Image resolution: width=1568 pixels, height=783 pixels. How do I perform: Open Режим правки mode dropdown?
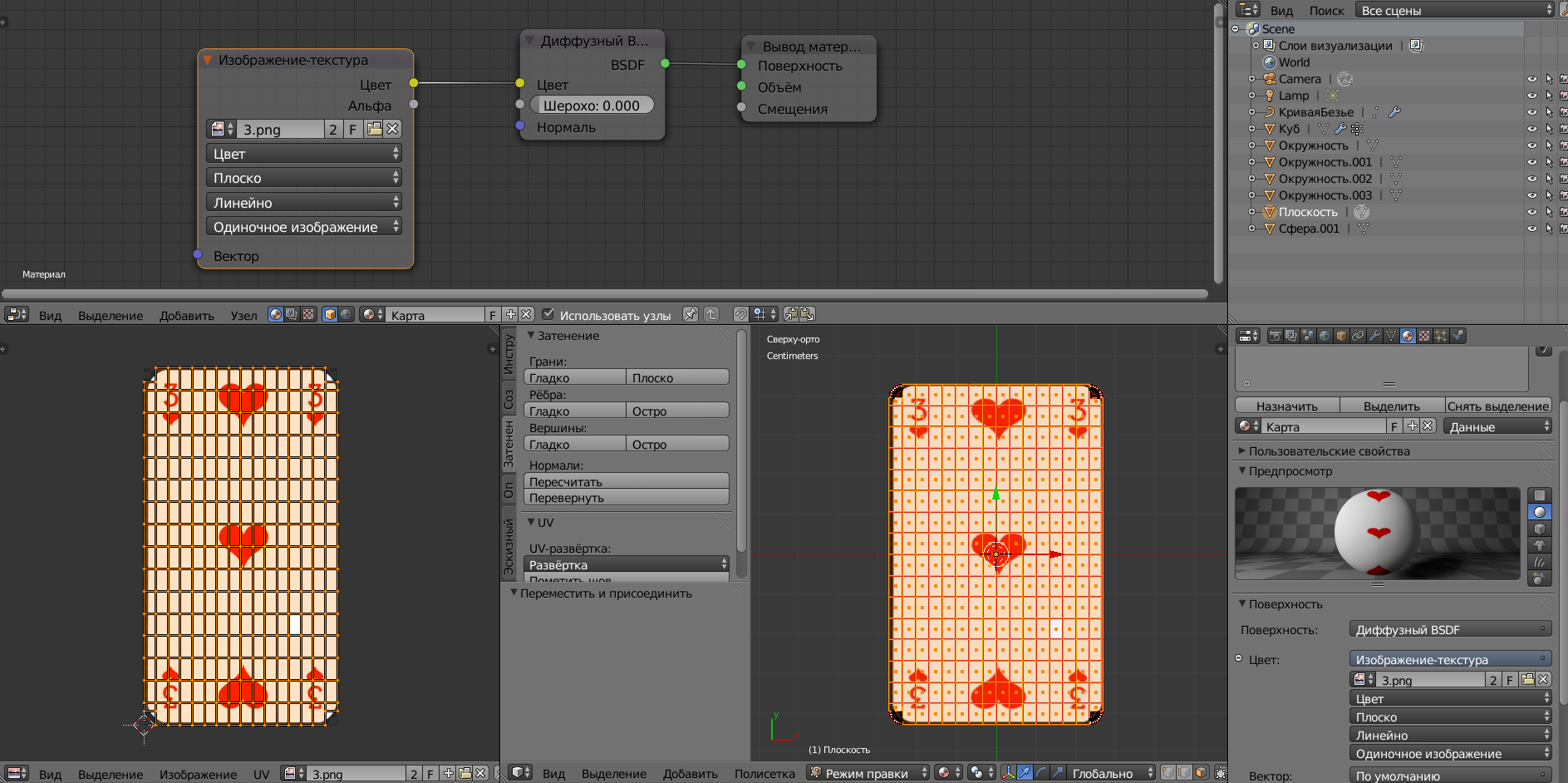click(x=868, y=772)
